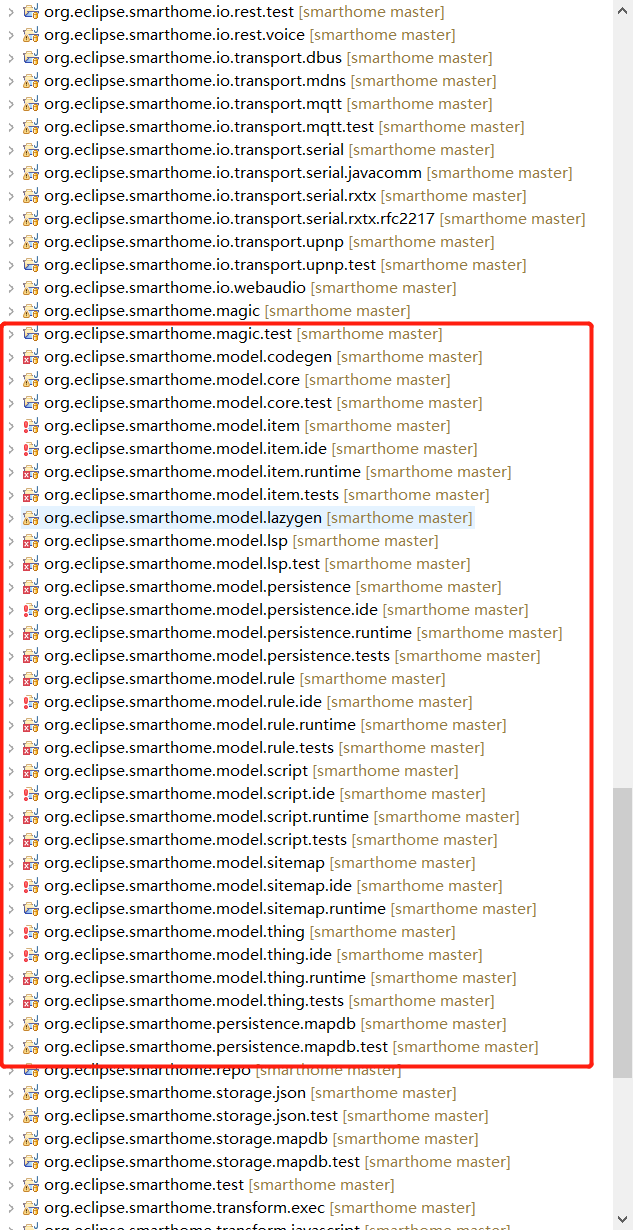
Task: Click project icon of io.webaudio
Action: [x=31, y=288]
